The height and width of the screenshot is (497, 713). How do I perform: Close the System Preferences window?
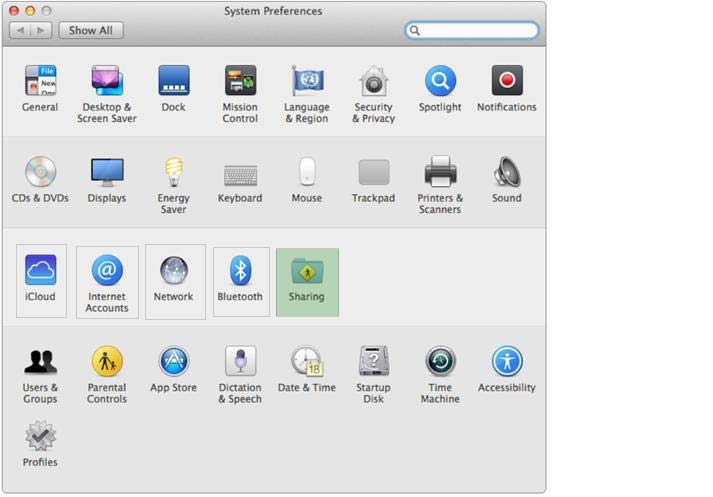point(14,10)
